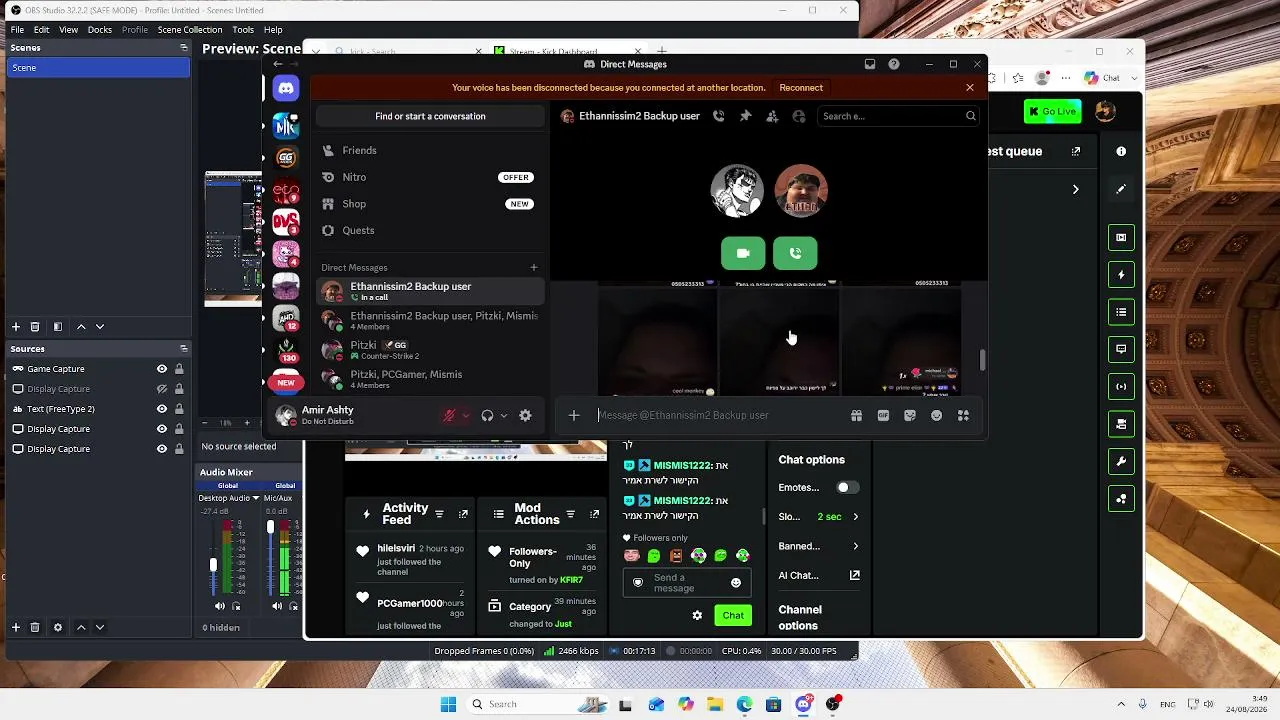Image resolution: width=1280 pixels, height=720 pixels.
Task: Join the voice call with green phone button
Action: (795, 253)
